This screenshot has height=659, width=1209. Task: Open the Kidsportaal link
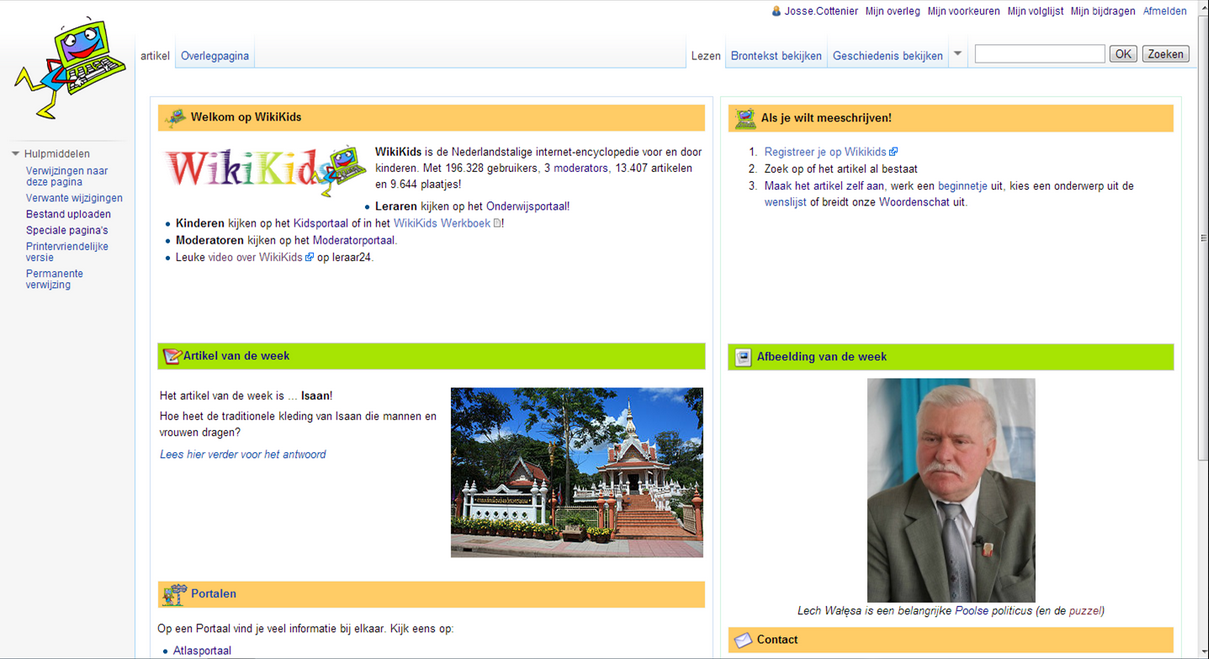(x=321, y=223)
